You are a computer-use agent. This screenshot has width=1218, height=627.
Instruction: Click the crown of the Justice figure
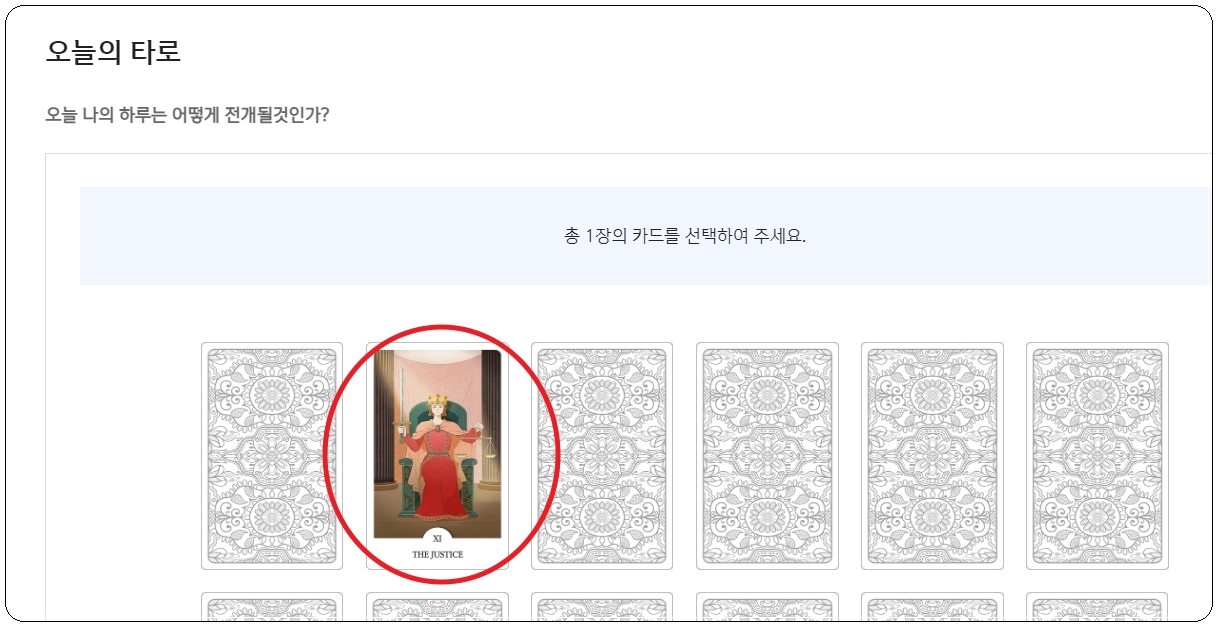point(436,401)
